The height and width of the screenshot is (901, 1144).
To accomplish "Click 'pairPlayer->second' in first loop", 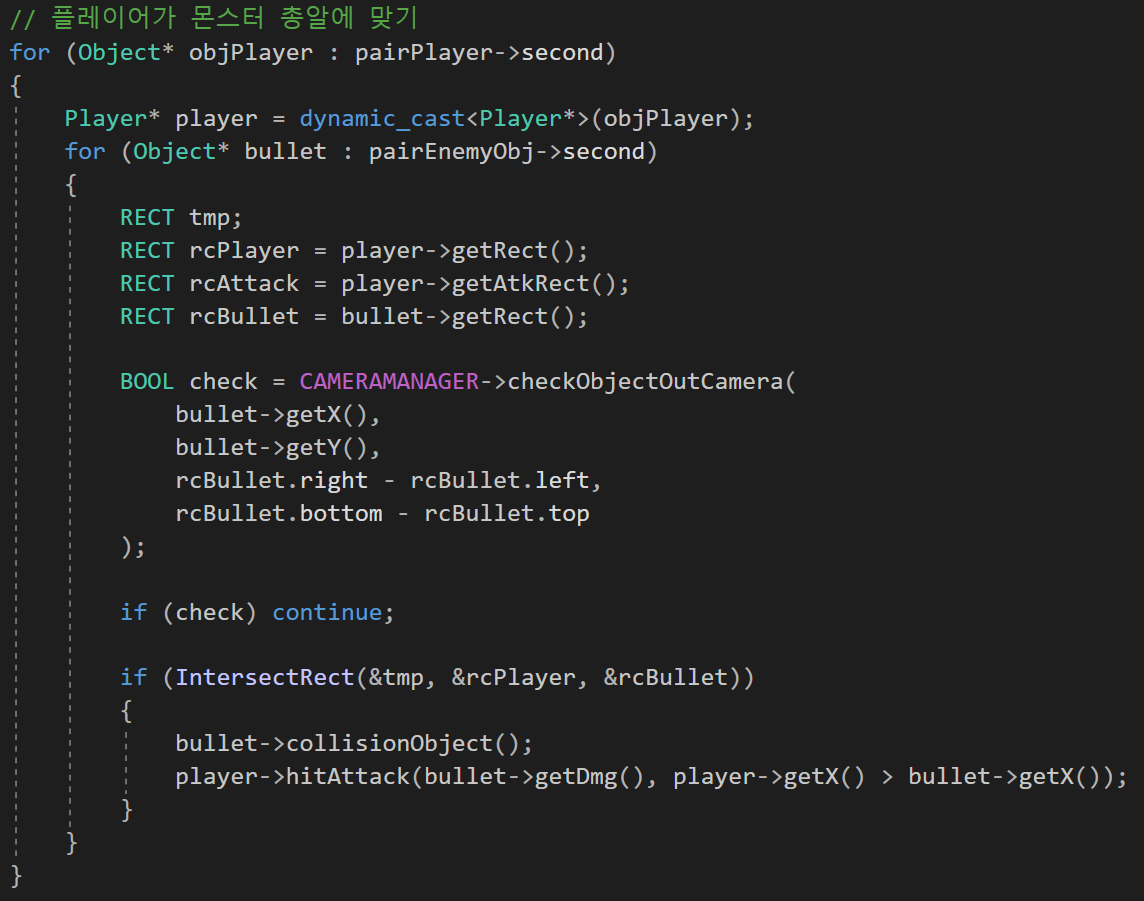I will [x=479, y=53].
